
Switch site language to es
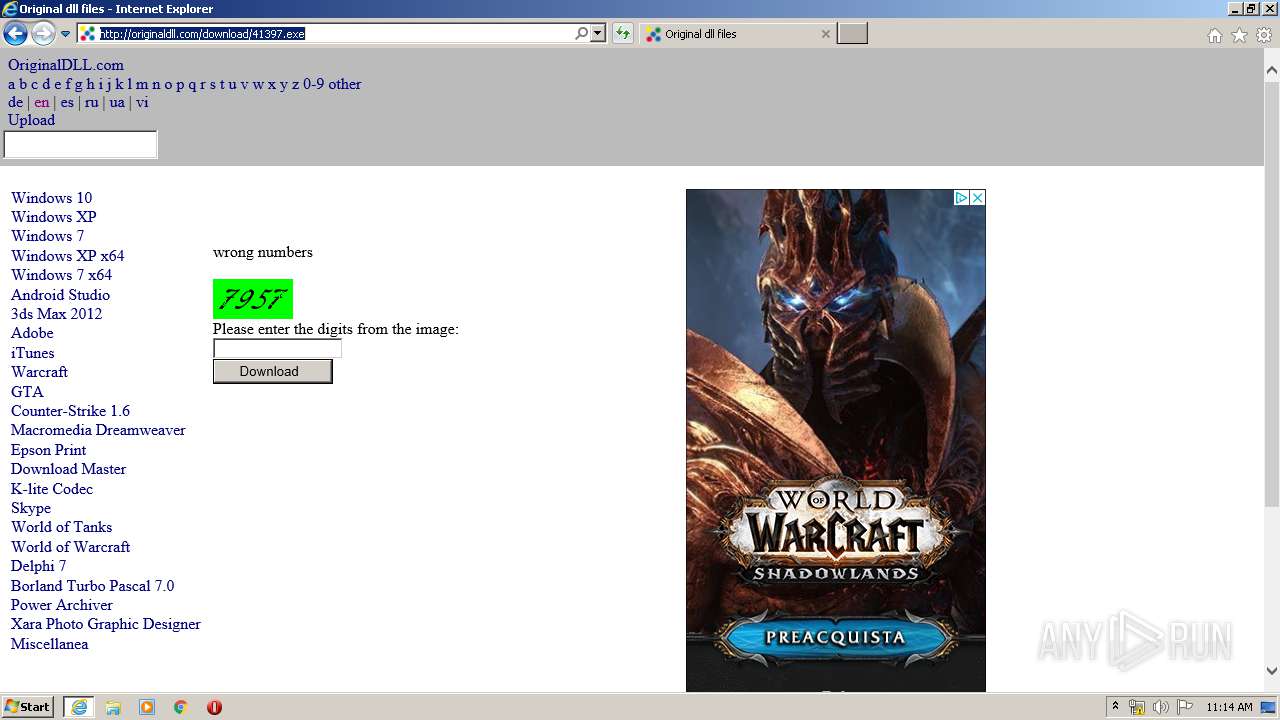(x=67, y=102)
